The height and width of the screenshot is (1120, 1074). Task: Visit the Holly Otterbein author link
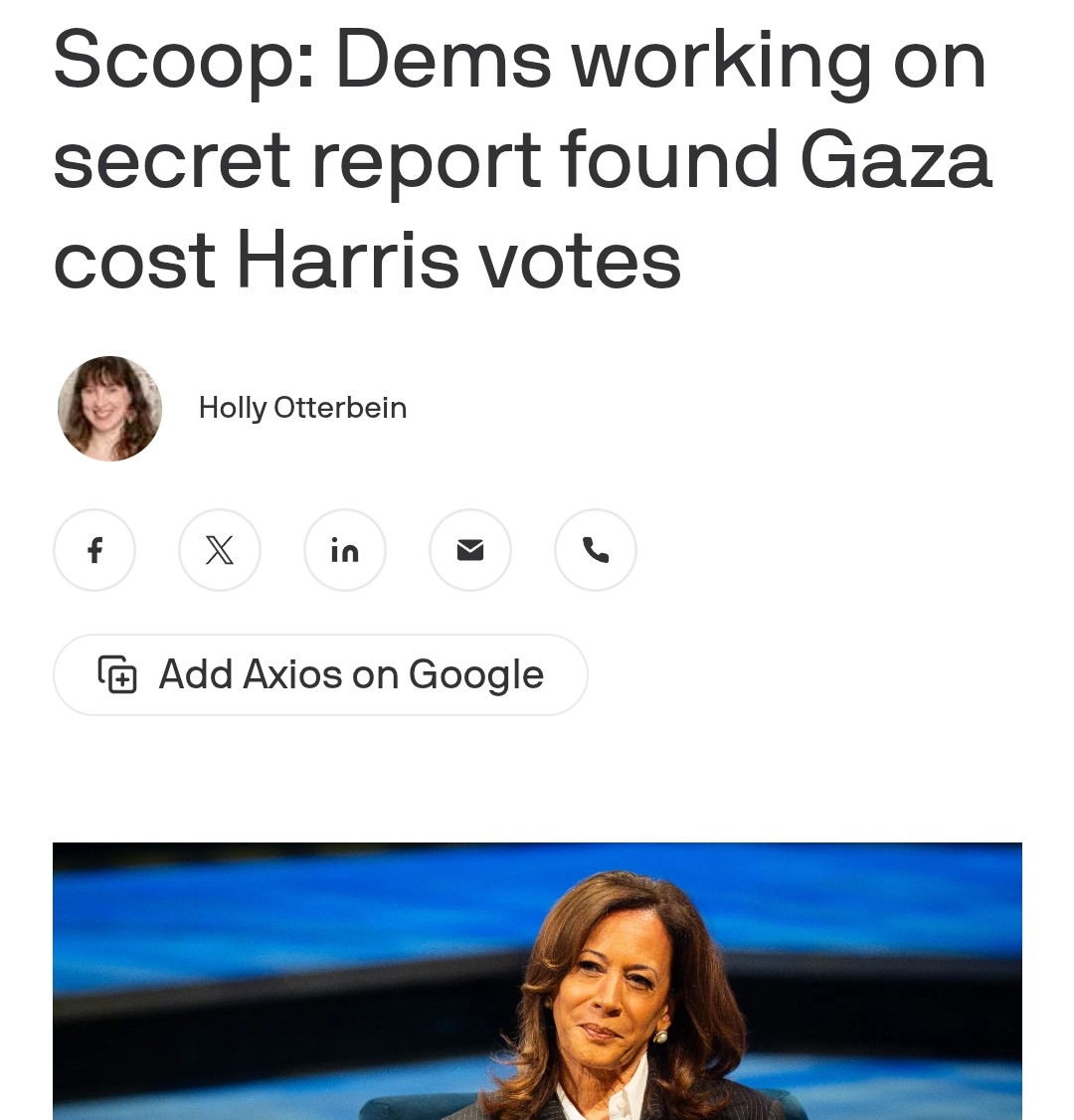[302, 408]
